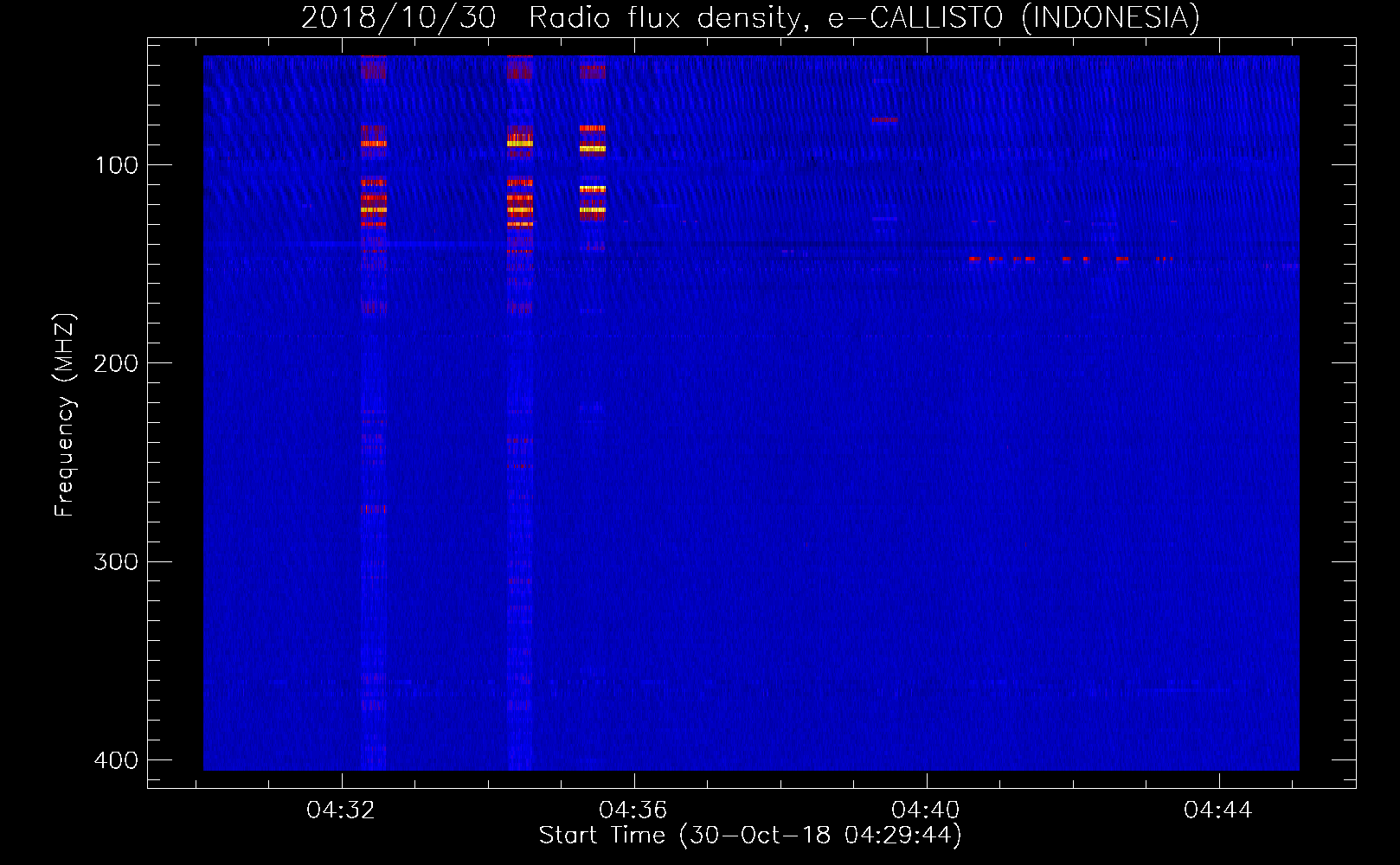Click the 04:36 time tick label

click(x=633, y=811)
